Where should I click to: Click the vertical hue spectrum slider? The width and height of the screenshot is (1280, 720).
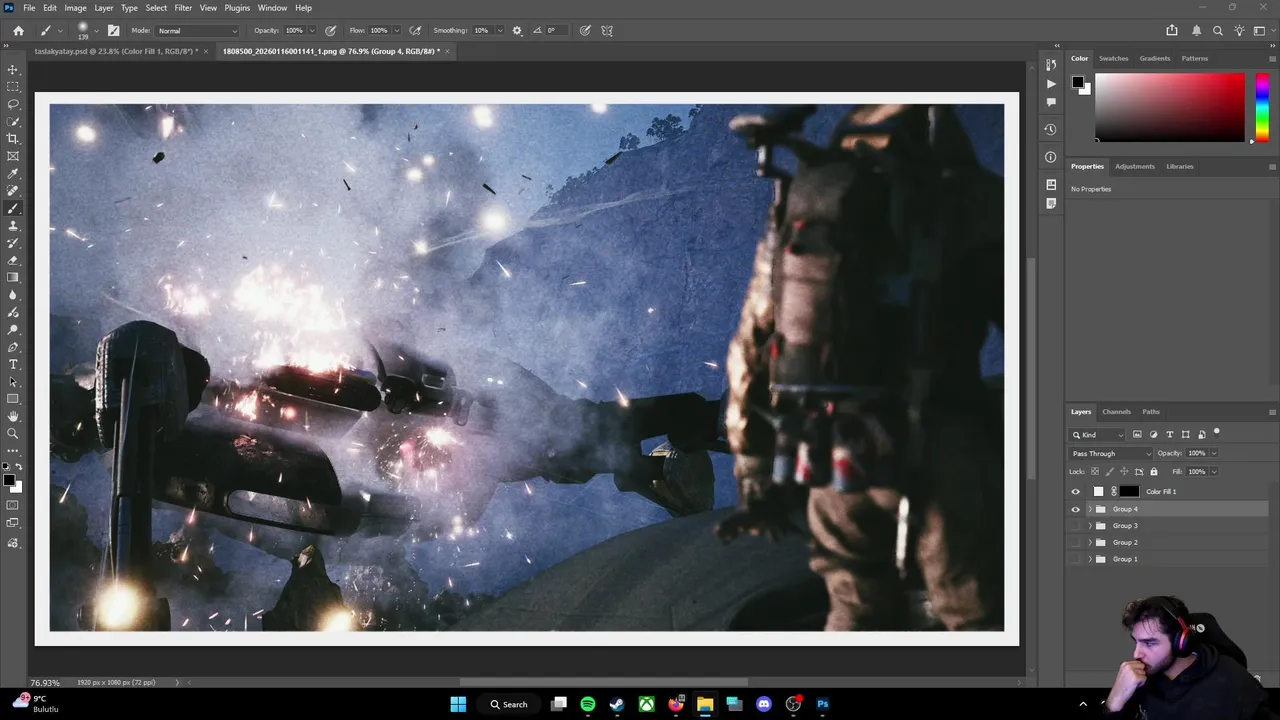tap(1262, 107)
